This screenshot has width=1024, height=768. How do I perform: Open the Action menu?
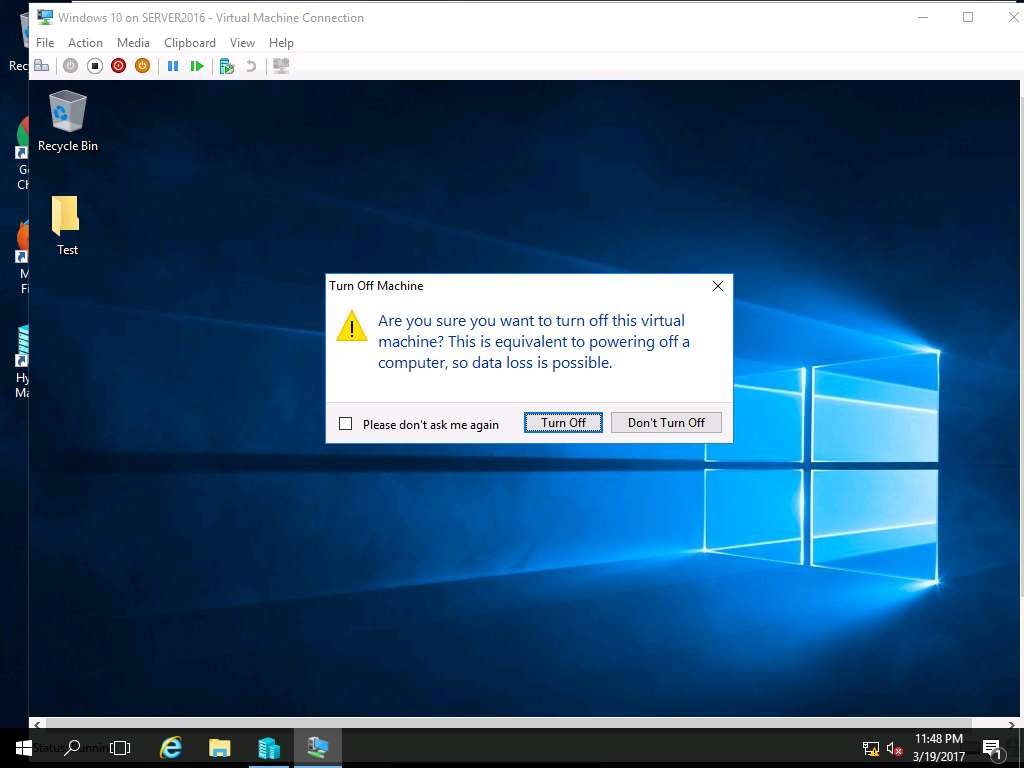point(86,42)
